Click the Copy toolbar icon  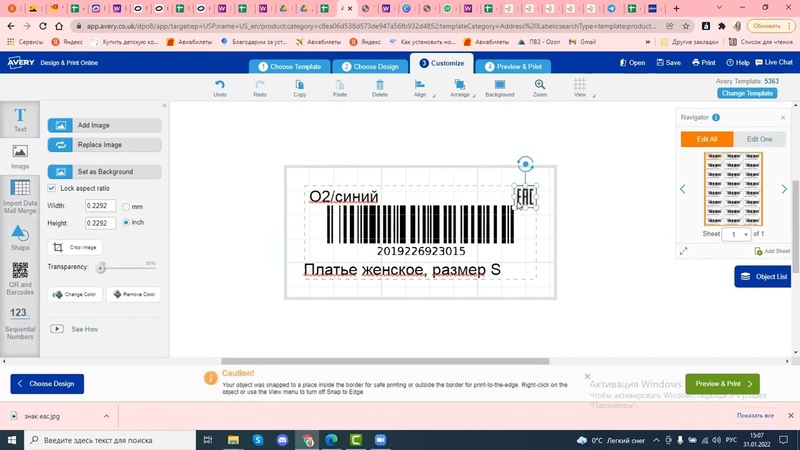[x=299, y=88]
